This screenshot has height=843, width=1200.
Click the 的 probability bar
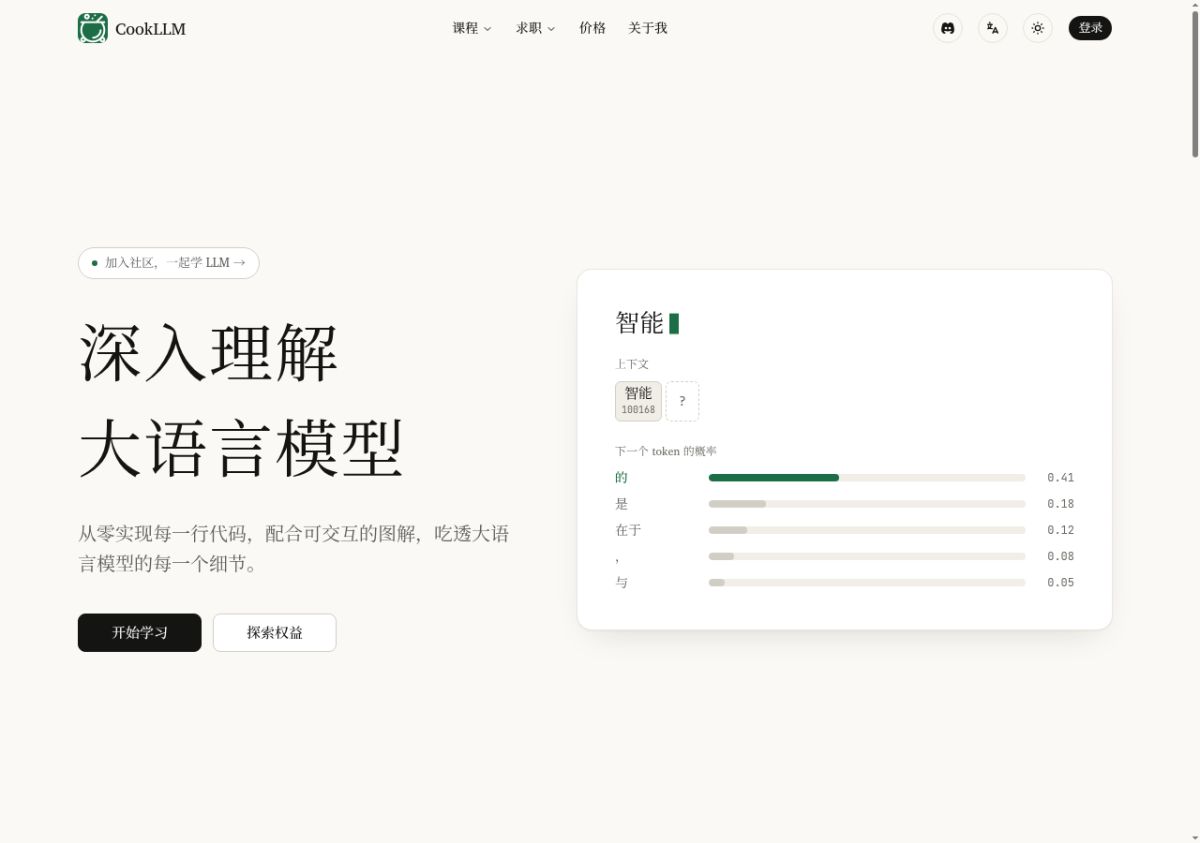click(x=867, y=478)
